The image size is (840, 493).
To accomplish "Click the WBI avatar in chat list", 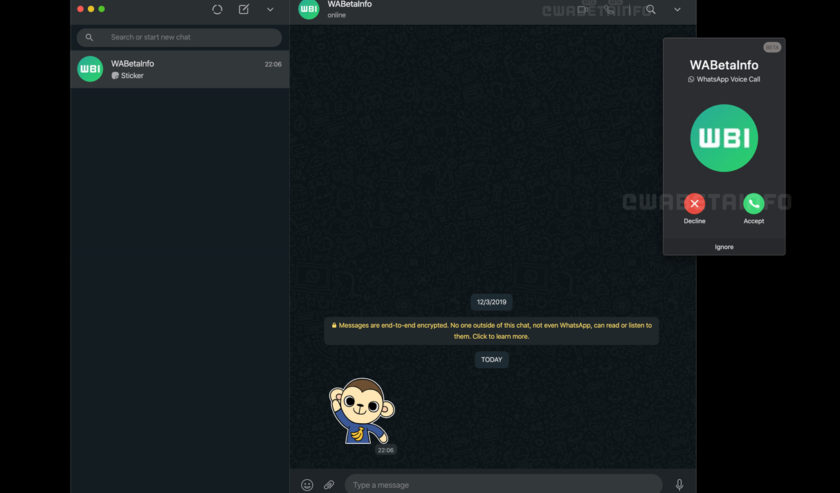I will pyautogui.click(x=90, y=69).
